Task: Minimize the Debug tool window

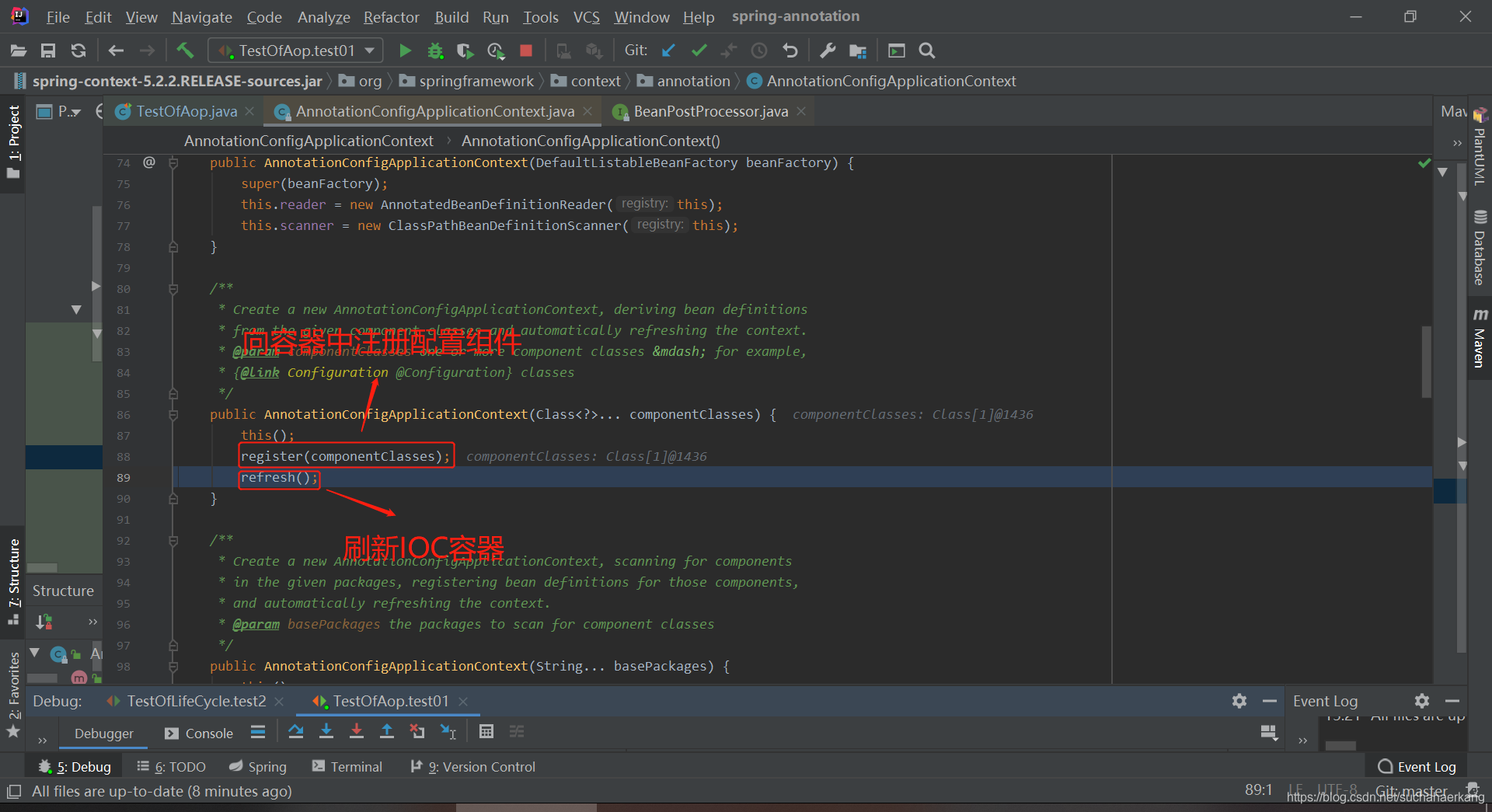Action: (x=1270, y=701)
